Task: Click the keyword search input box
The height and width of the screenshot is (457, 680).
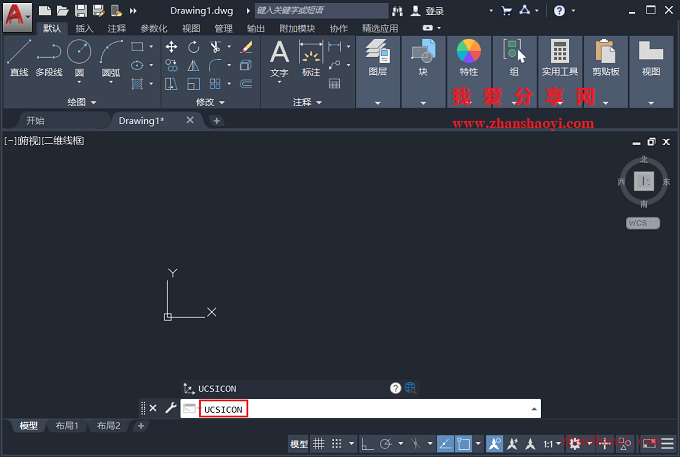Action: tap(321, 10)
